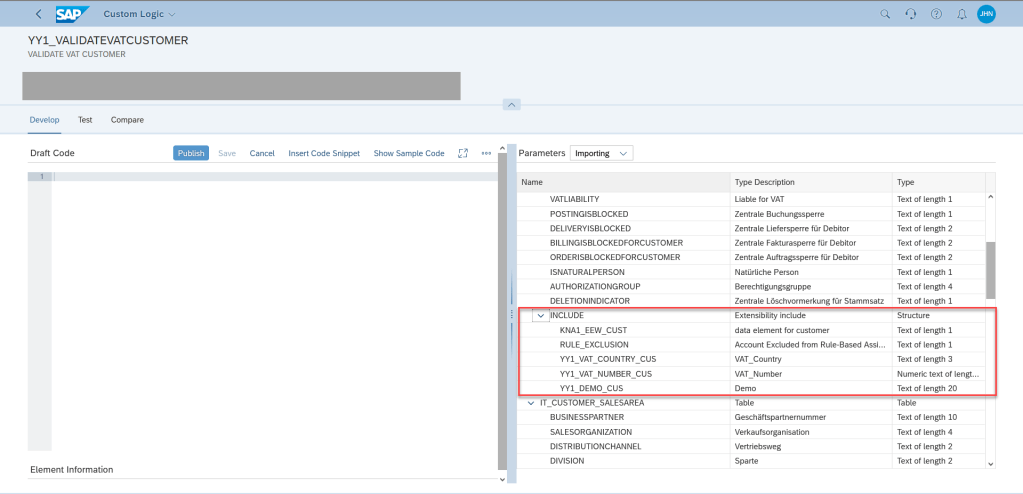This screenshot has height=494, width=1023.
Task: Click Insert Code Snippet
Action: (x=324, y=153)
